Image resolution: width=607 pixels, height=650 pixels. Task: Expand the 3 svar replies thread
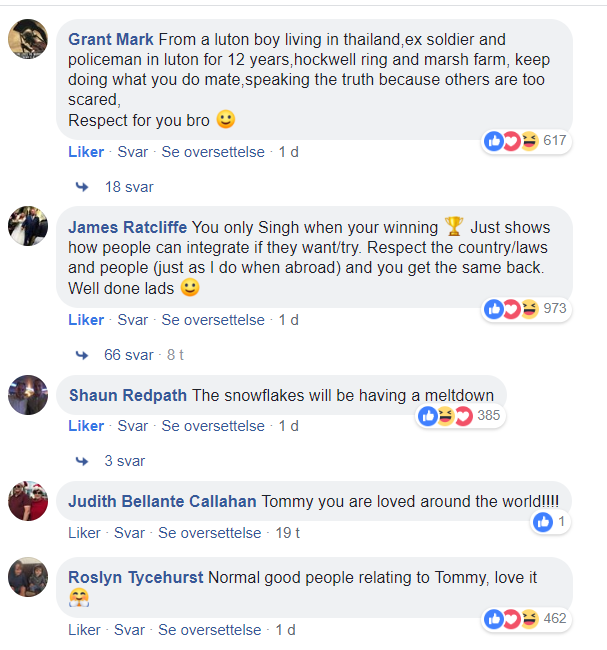[x=124, y=461]
